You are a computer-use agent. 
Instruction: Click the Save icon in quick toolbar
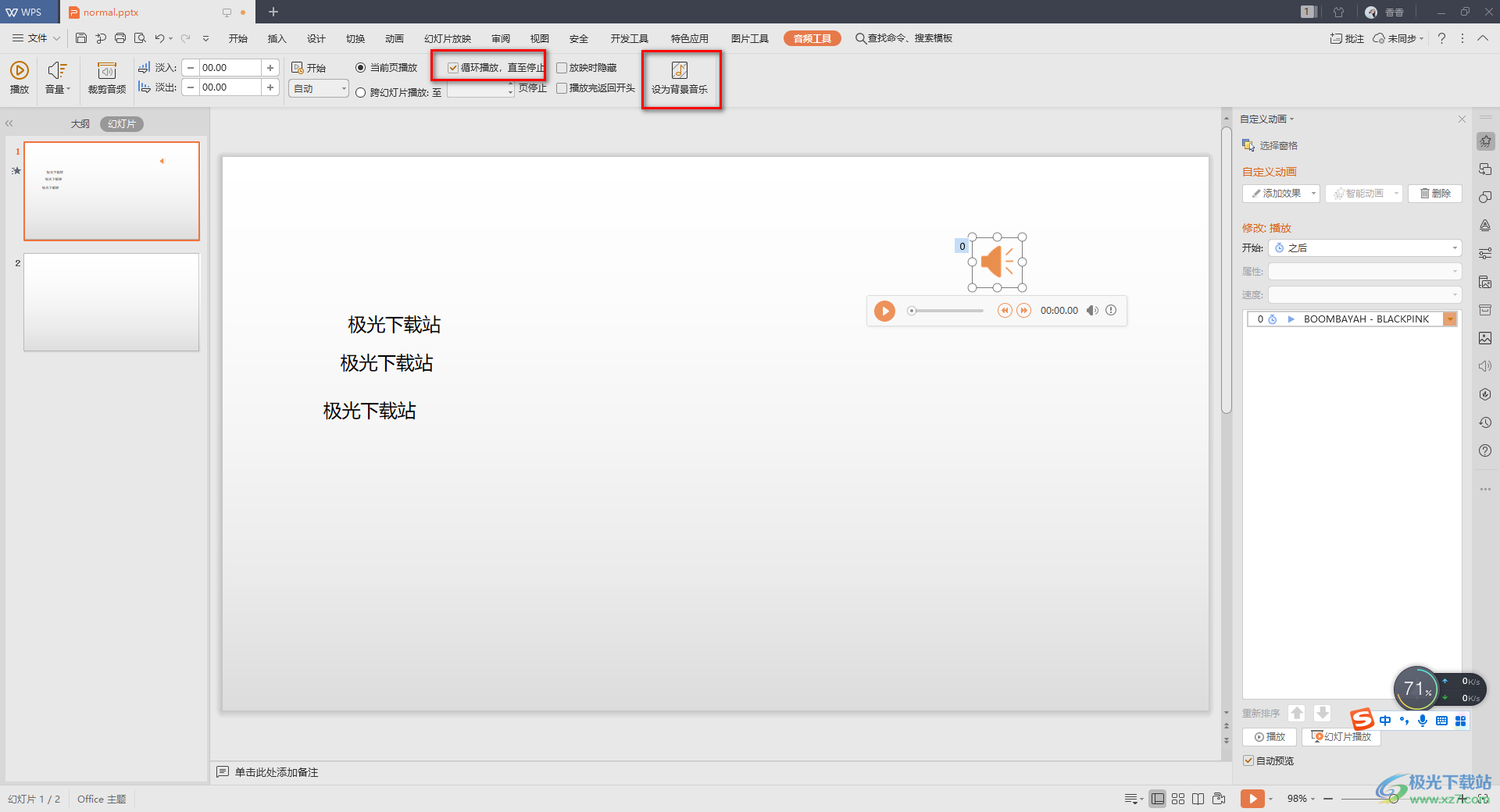point(81,38)
